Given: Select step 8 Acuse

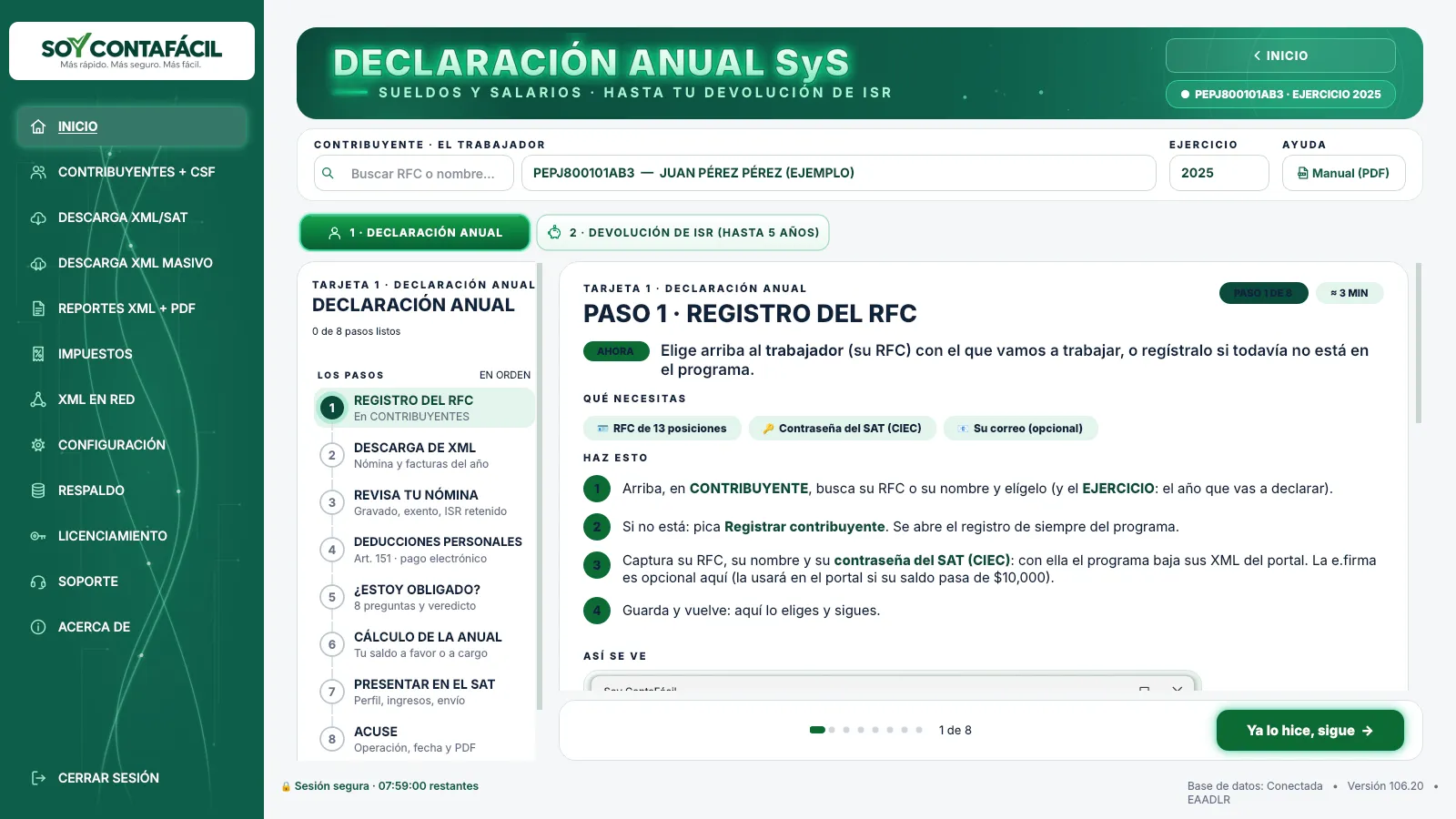Looking at the screenshot, I should tap(424, 739).
